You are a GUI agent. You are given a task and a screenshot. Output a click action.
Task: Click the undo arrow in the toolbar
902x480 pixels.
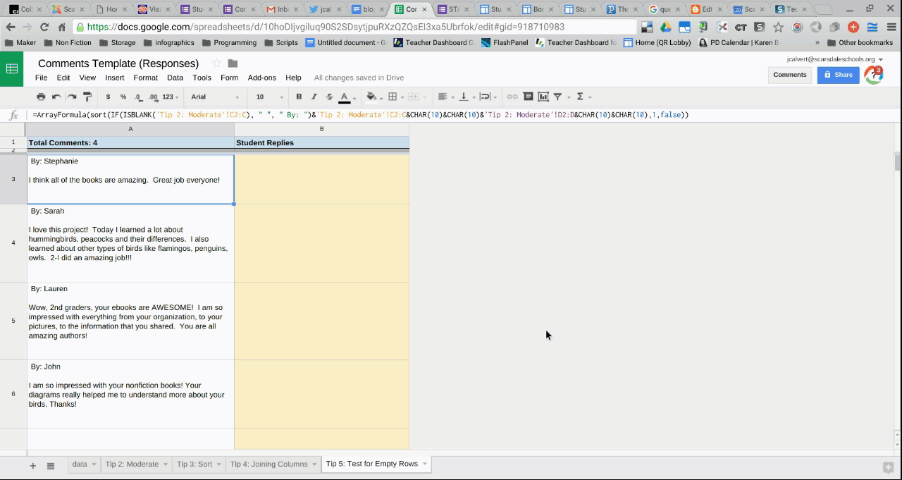56,97
